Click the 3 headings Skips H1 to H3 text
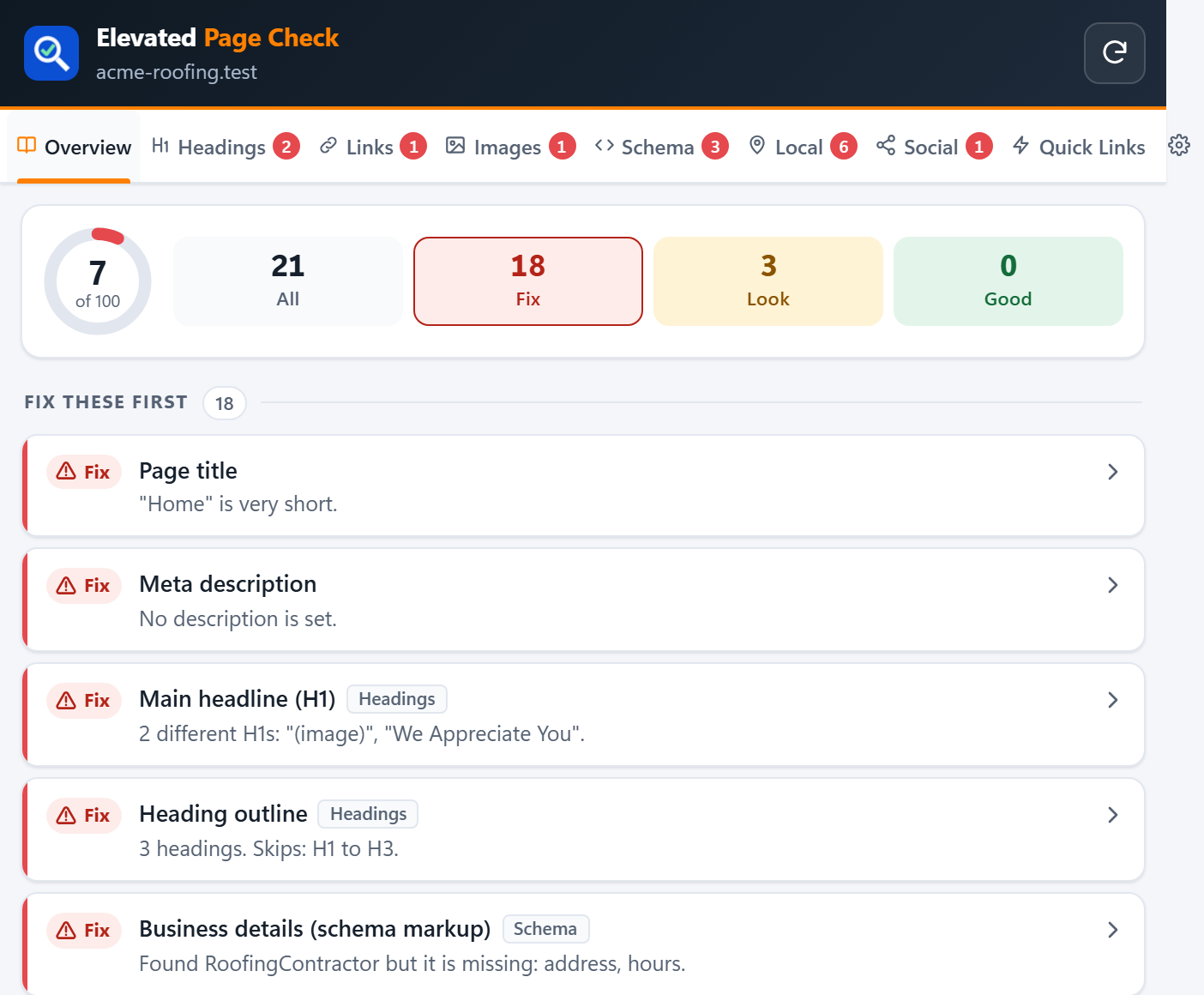This screenshot has height=995, width=1204. pos(268,848)
